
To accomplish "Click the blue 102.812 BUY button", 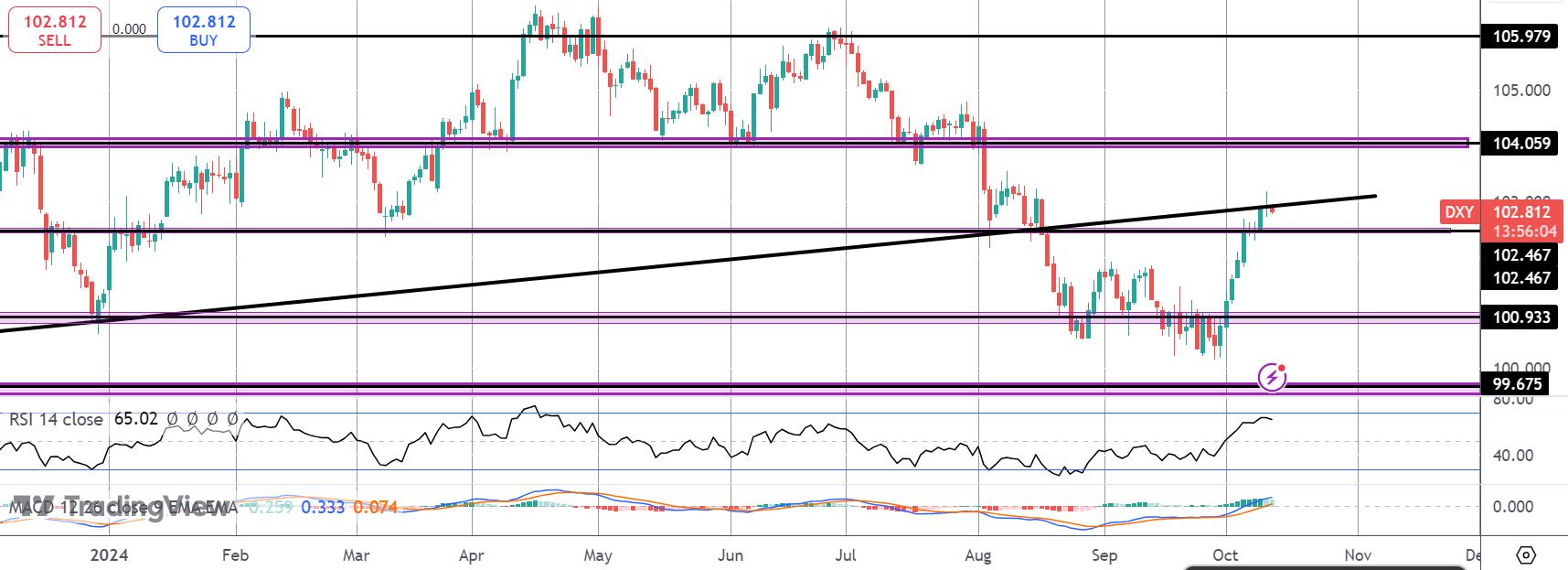I will point(204,30).
